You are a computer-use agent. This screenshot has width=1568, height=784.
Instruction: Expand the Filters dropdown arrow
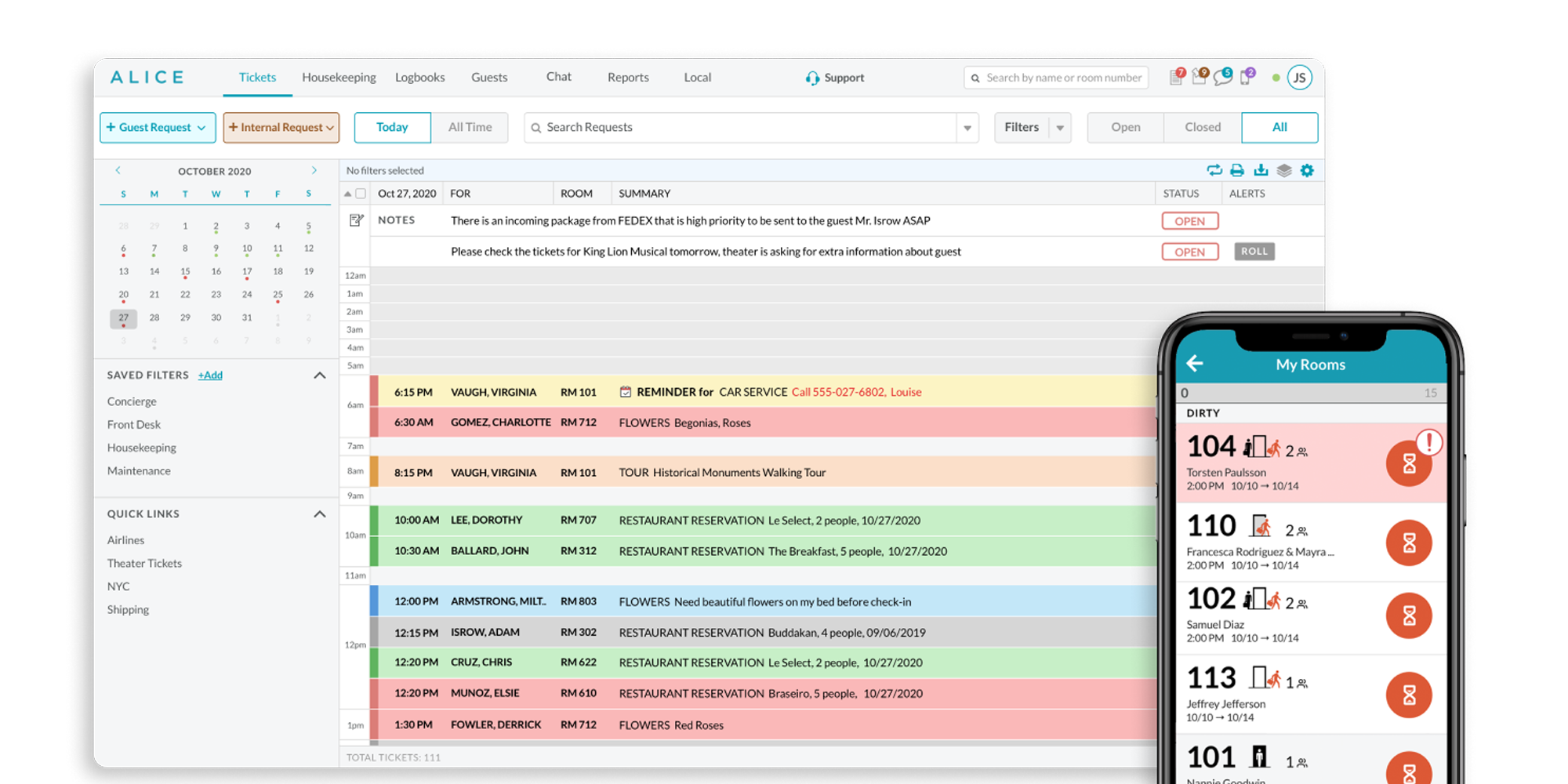pyautogui.click(x=1060, y=128)
